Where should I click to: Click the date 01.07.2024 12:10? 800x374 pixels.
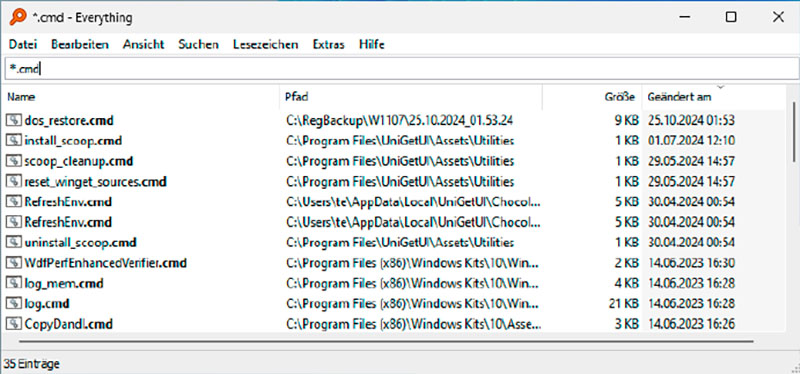[x=691, y=141]
